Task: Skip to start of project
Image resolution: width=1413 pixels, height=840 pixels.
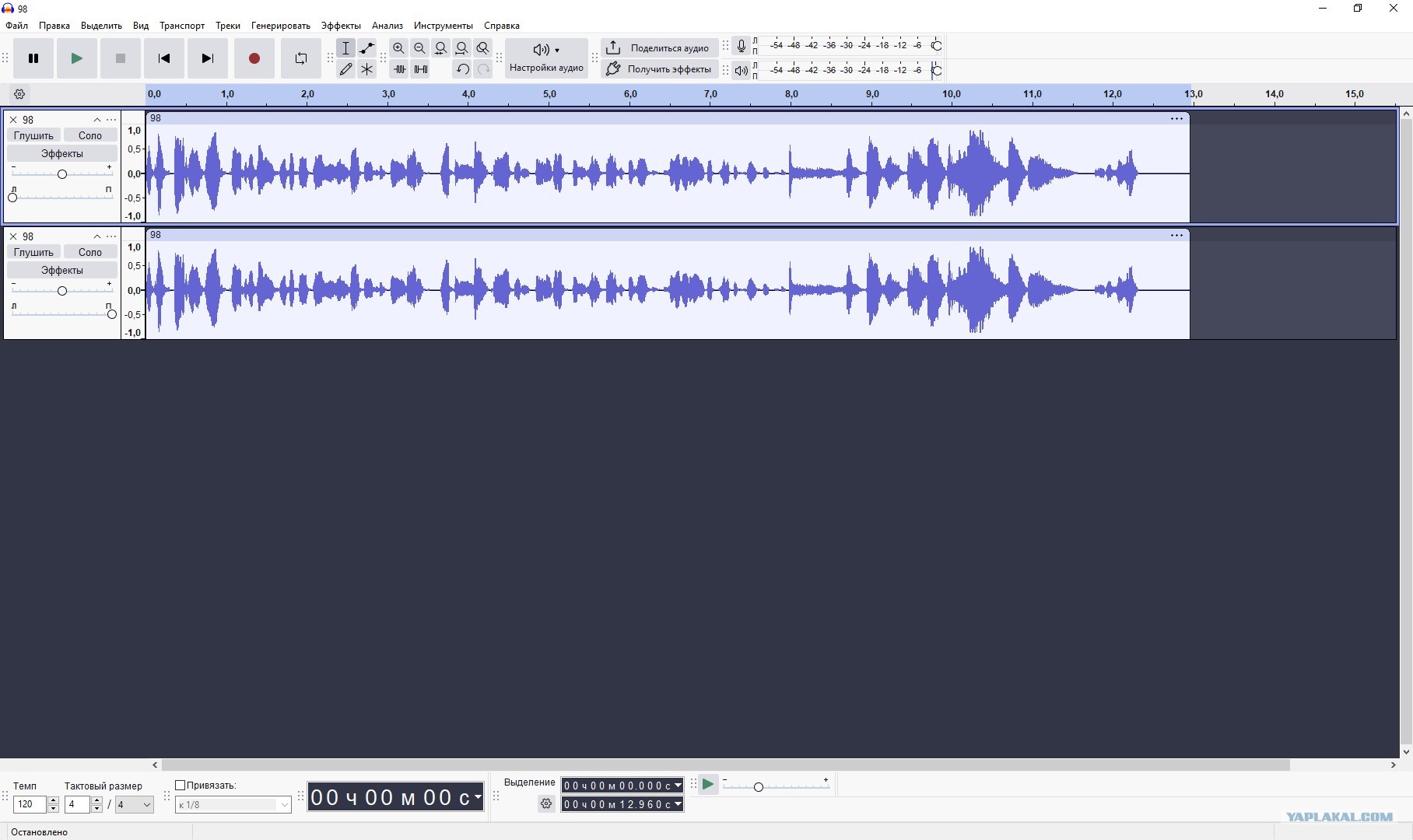Action: 164,58
